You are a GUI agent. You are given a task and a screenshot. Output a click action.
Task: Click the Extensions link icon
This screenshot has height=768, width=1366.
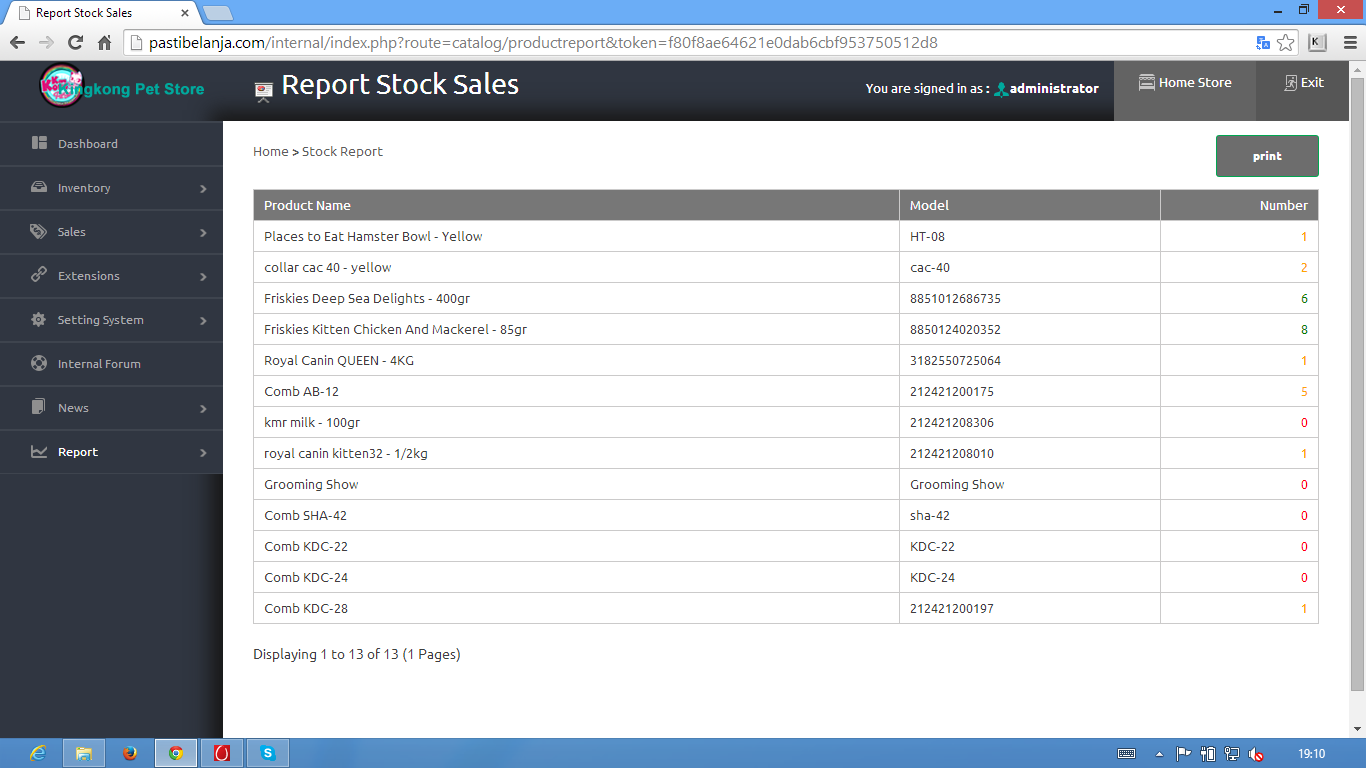click(40, 275)
